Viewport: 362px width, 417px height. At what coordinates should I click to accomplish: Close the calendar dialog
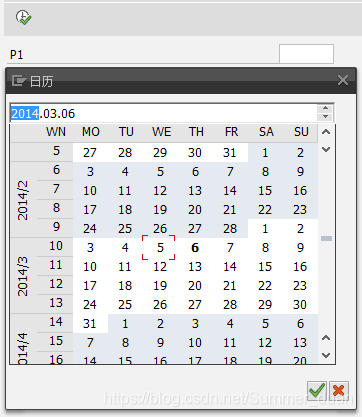point(343,80)
